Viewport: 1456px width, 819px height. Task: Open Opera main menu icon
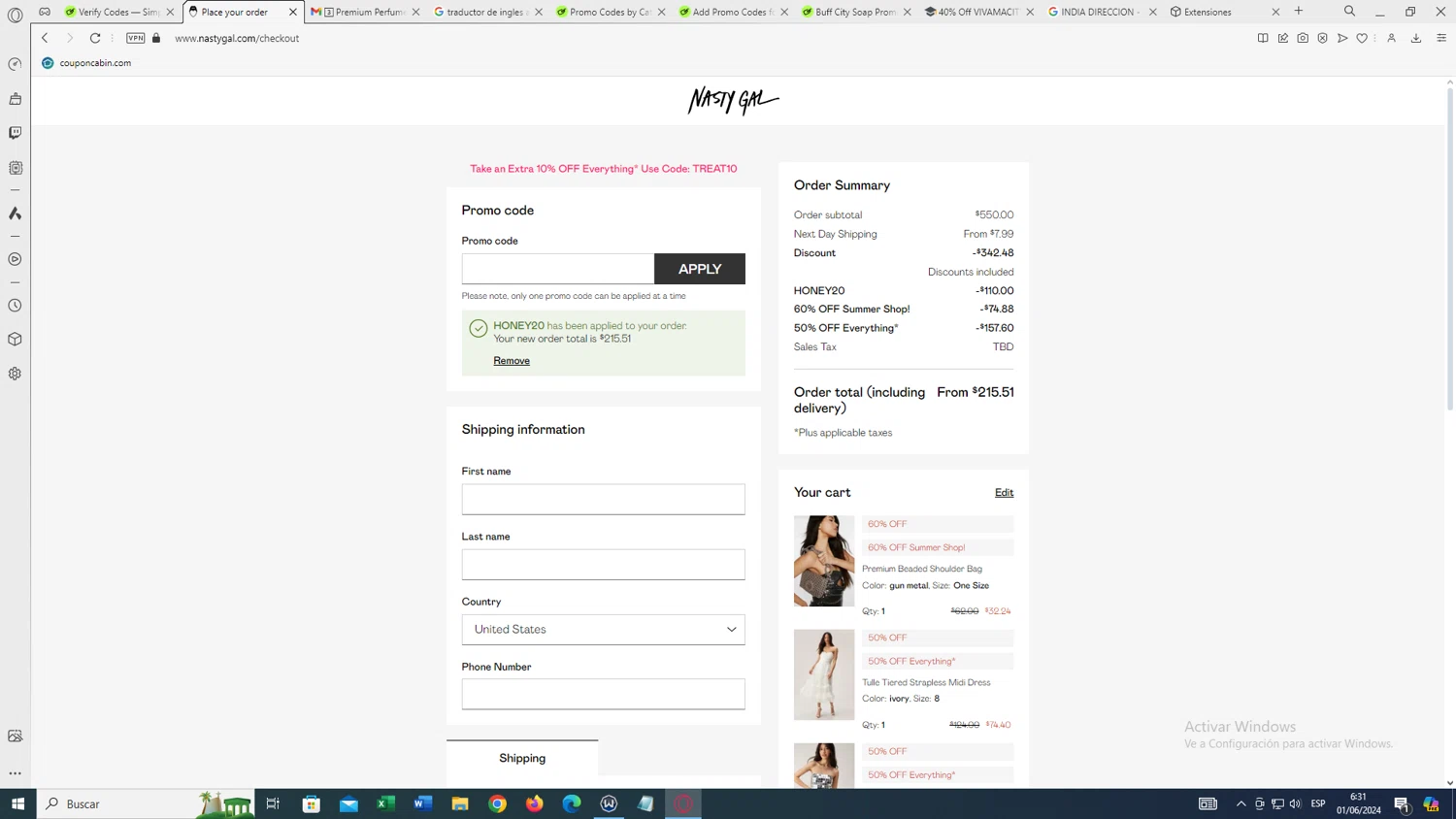(15, 15)
